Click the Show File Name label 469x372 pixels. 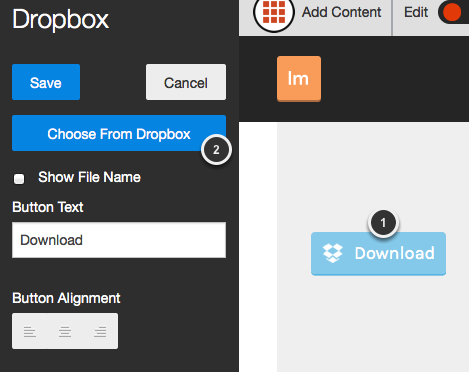[89, 177]
